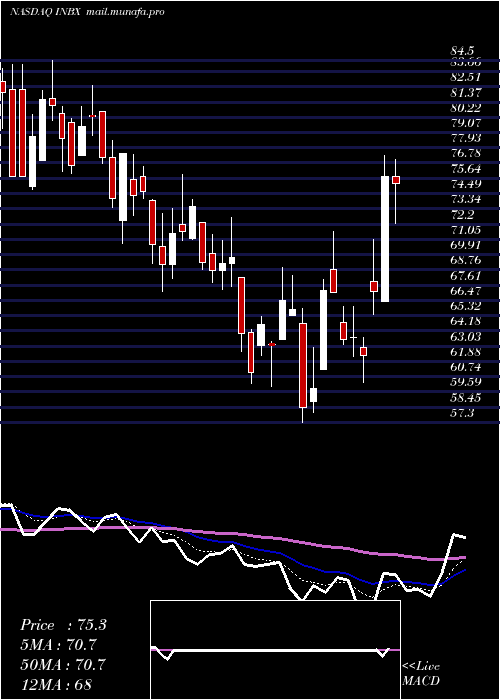Select the 67.61 price axis label

(x=465, y=276)
